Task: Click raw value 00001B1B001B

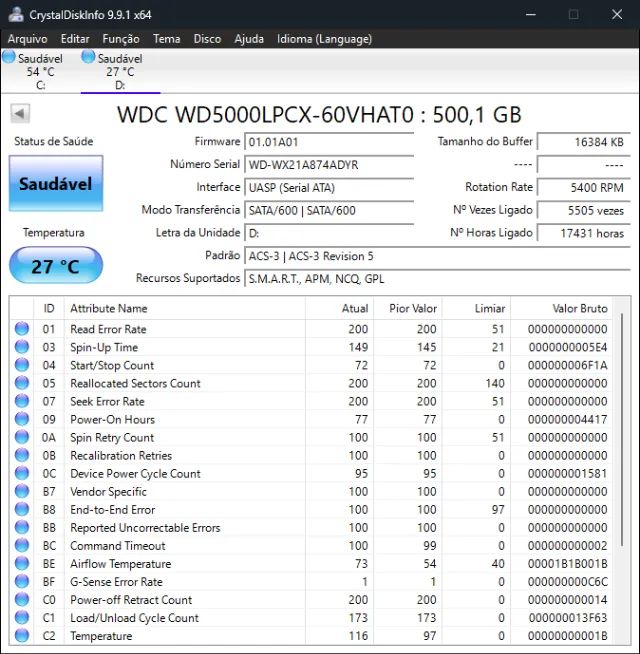Action: click(x=567, y=564)
